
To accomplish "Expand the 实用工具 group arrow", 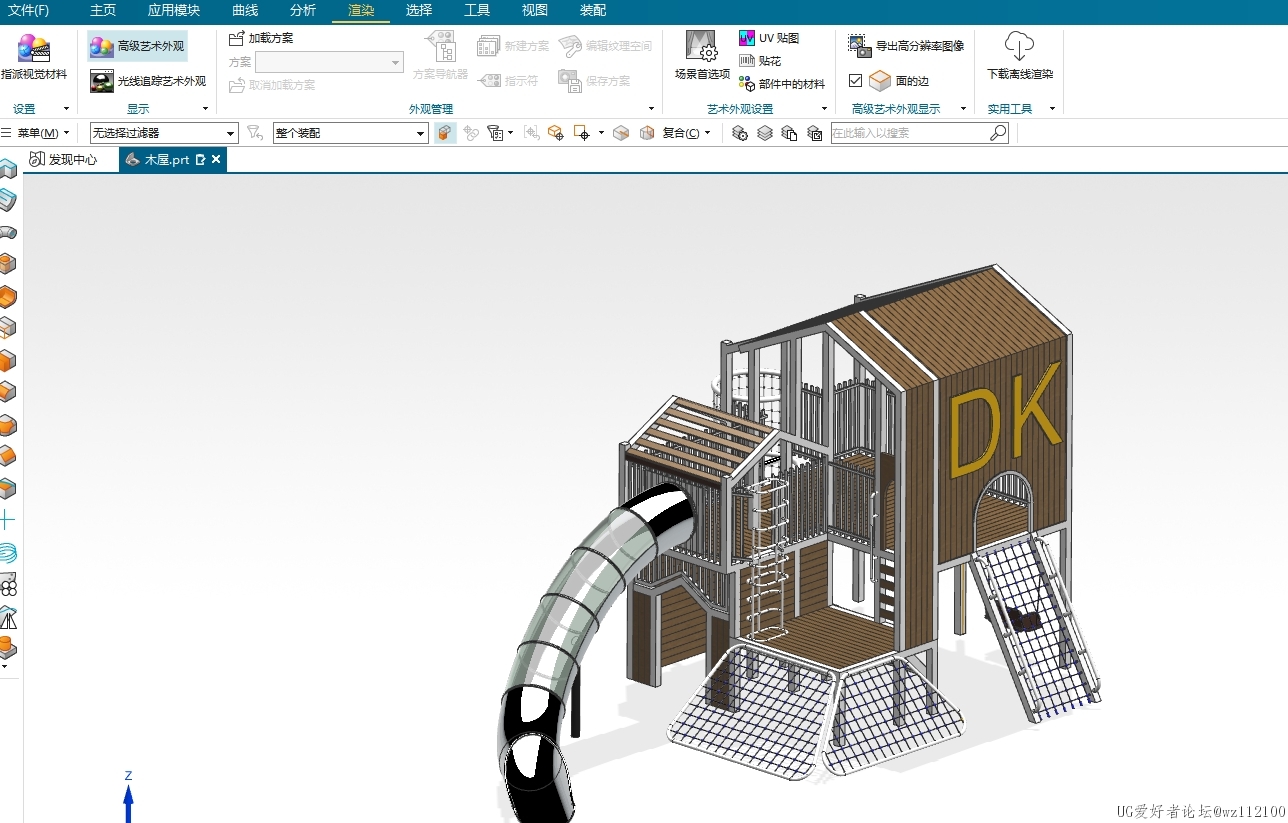I will coord(1053,109).
